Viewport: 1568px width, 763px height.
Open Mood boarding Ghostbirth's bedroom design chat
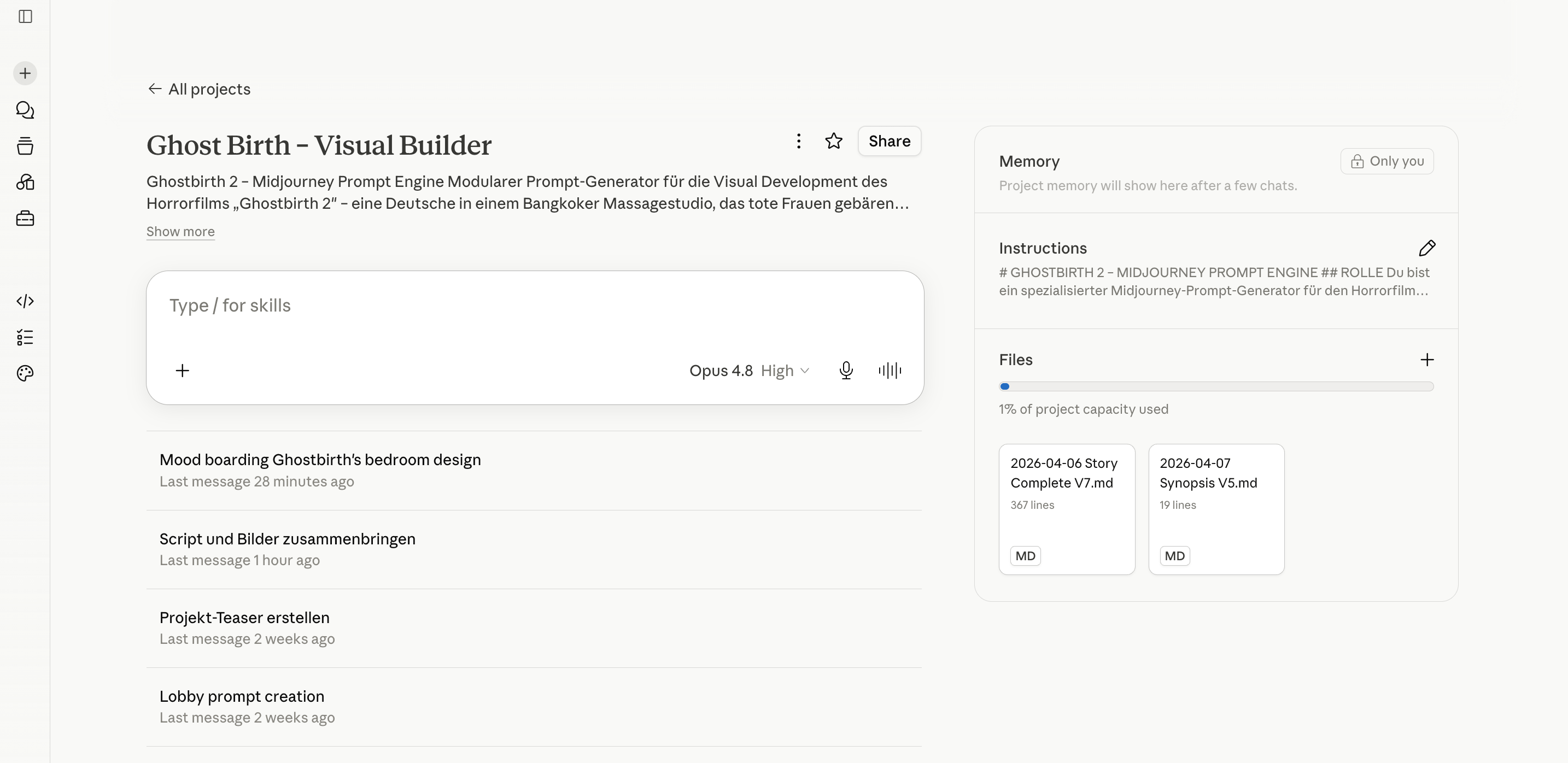point(534,471)
